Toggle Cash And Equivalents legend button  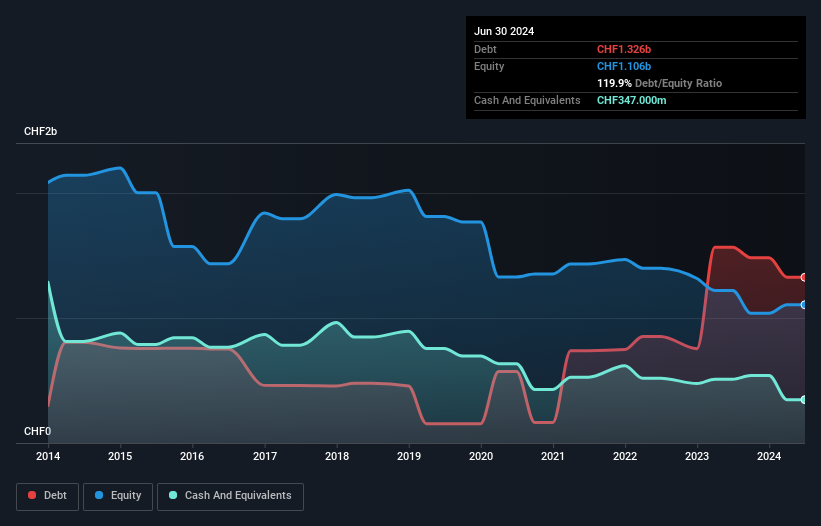(x=230, y=496)
